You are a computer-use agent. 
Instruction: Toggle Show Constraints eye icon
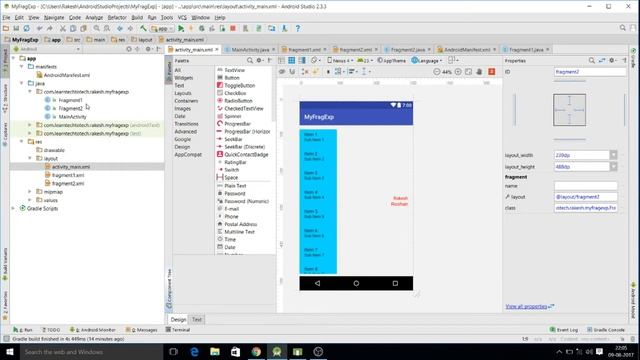282,71
